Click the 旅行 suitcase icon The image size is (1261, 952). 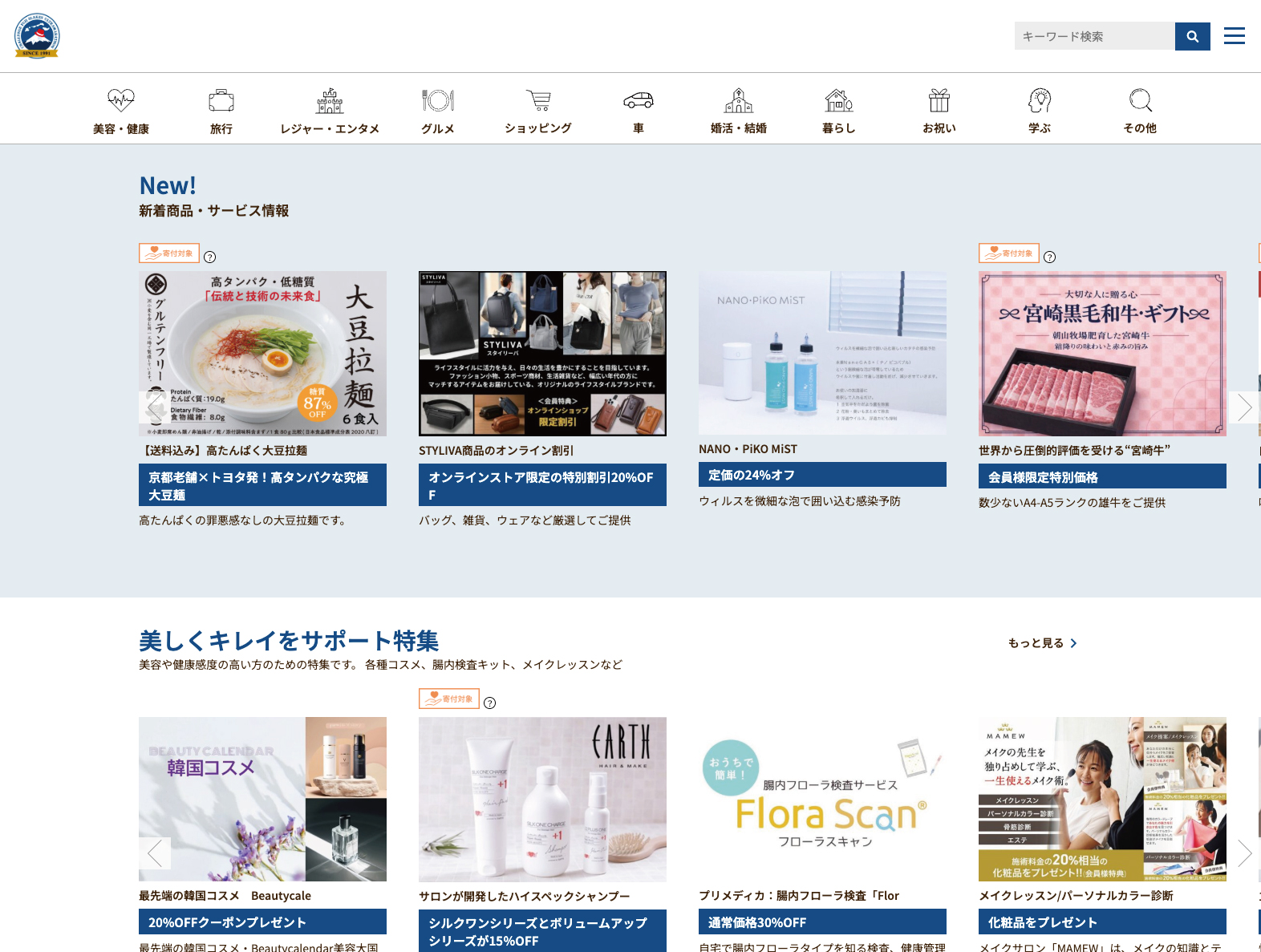point(221,100)
